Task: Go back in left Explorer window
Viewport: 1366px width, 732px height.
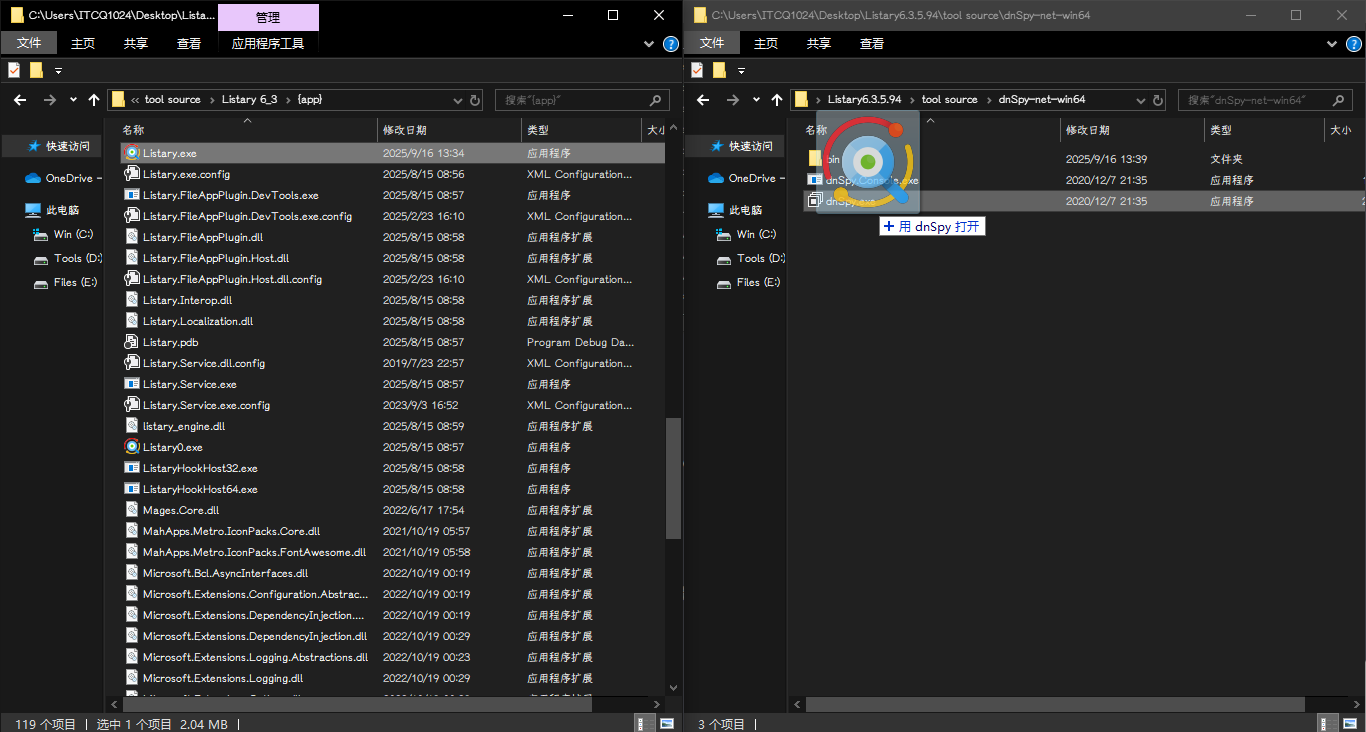Action: 19,100
